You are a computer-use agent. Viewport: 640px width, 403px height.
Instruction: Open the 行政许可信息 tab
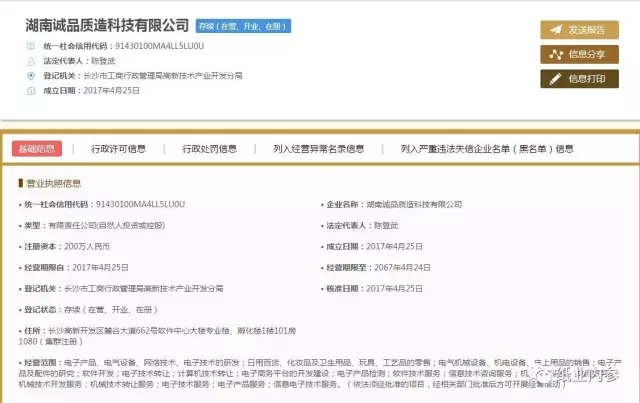pos(118,149)
